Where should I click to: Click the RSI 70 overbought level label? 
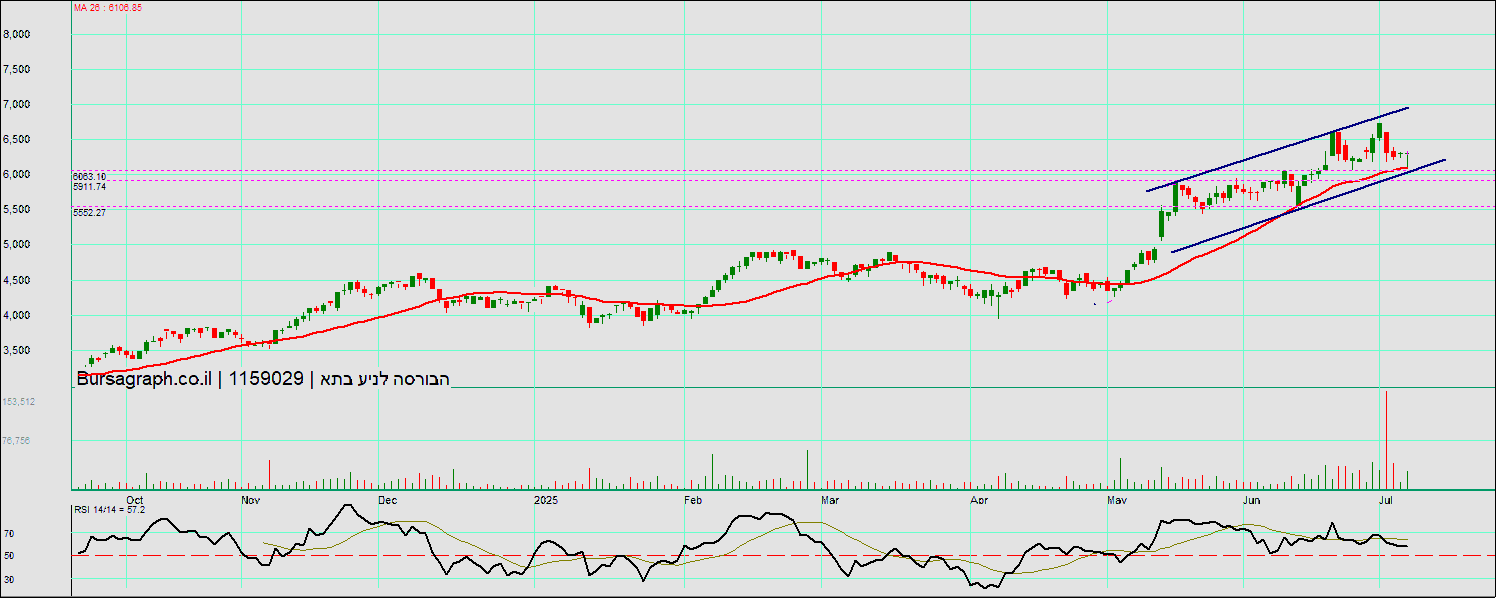click(9, 534)
